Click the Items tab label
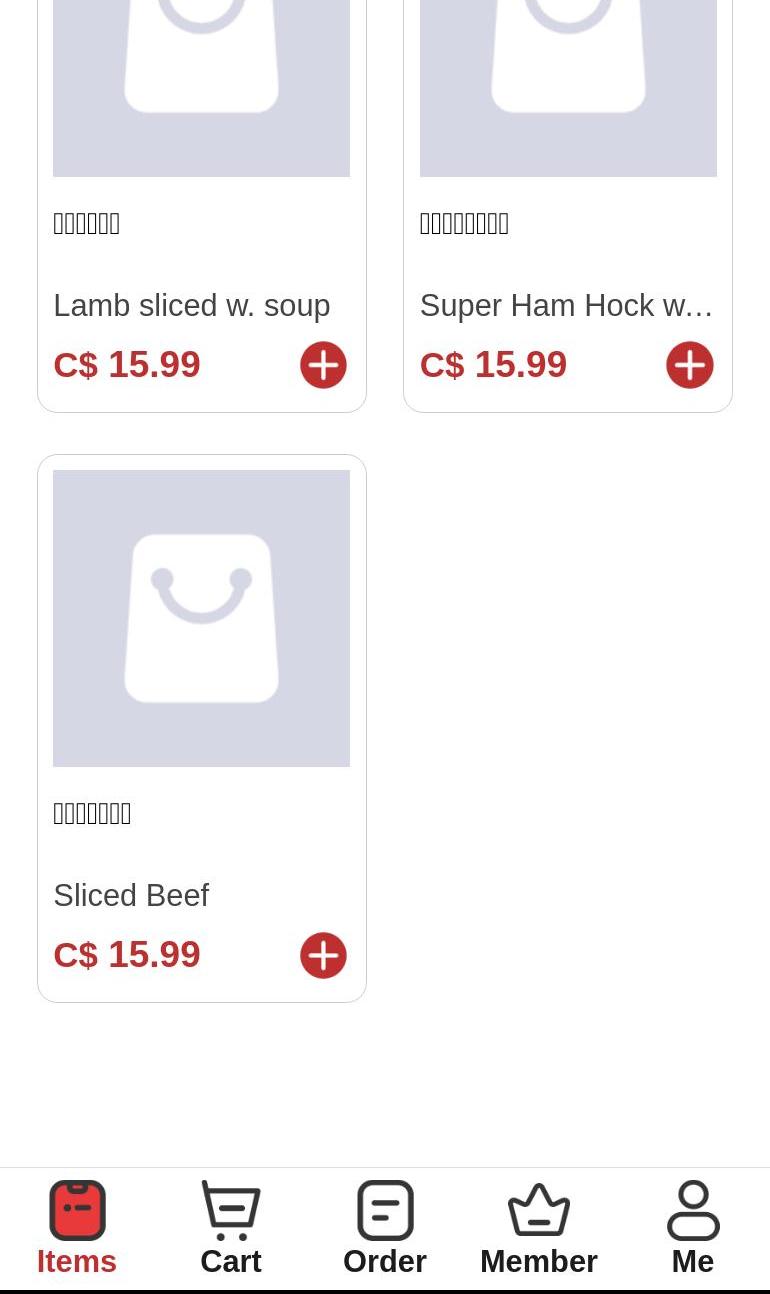This screenshot has height=1294, width=770. pyautogui.click(x=77, y=1262)
